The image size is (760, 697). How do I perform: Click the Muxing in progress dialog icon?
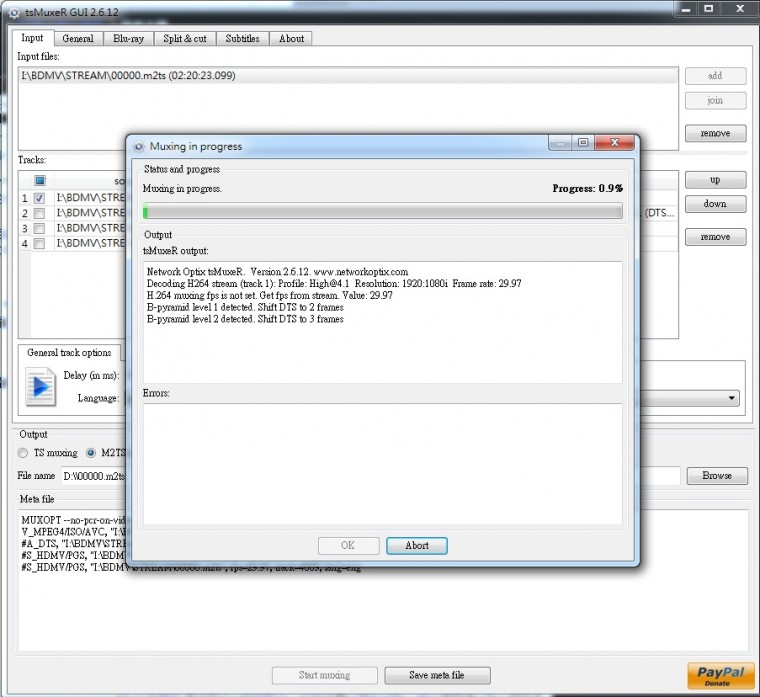[x=139, y=146]
